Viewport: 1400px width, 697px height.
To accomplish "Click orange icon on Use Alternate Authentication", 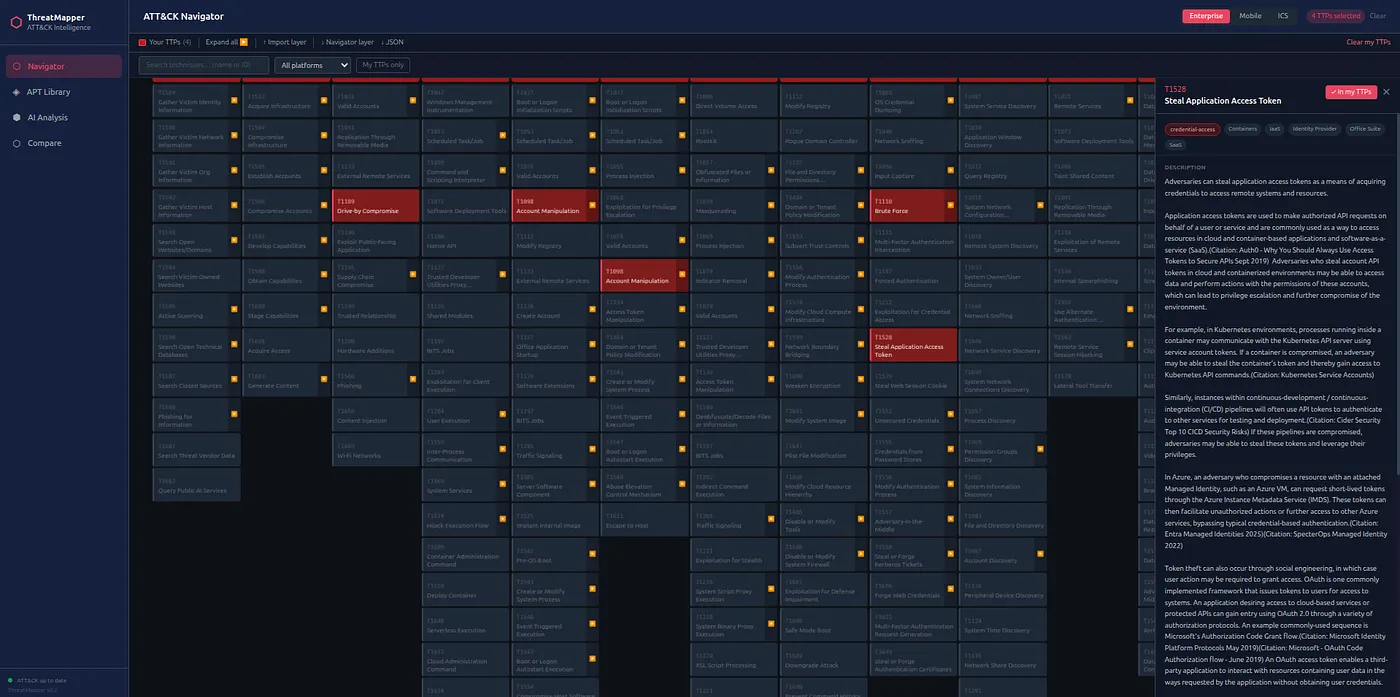I will (1128, 311).
